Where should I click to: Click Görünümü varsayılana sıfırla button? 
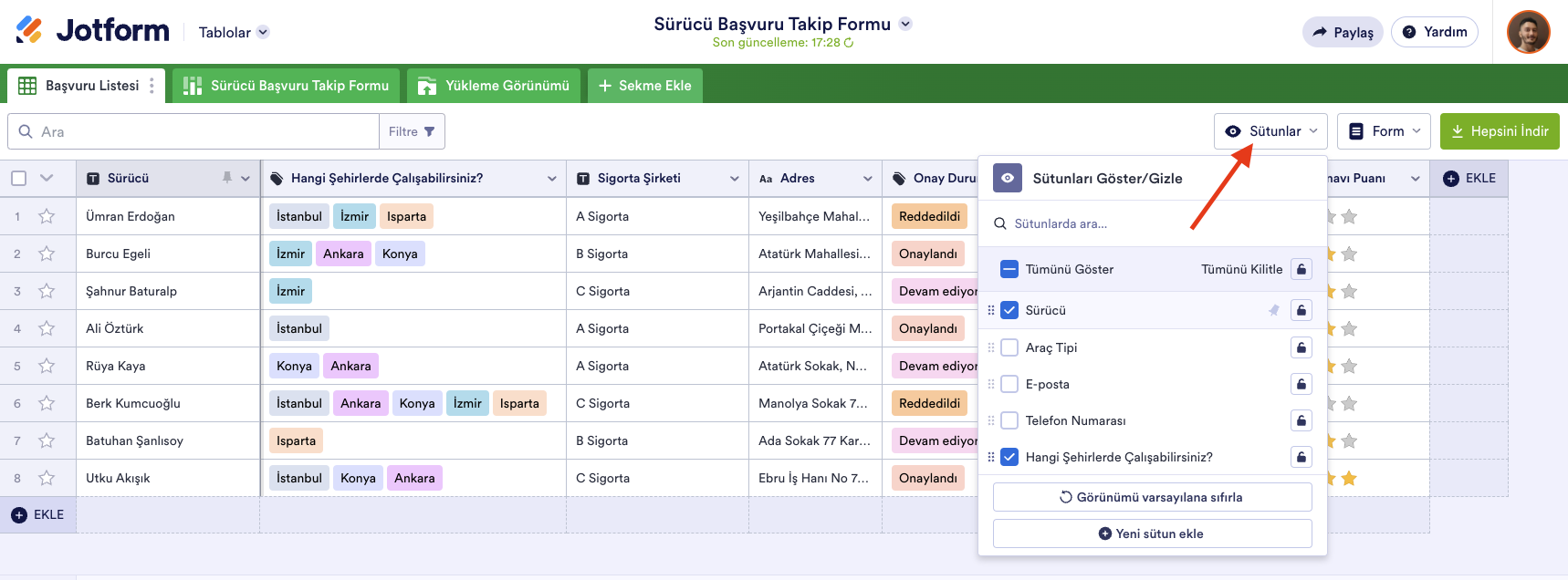coord(1152,497)
